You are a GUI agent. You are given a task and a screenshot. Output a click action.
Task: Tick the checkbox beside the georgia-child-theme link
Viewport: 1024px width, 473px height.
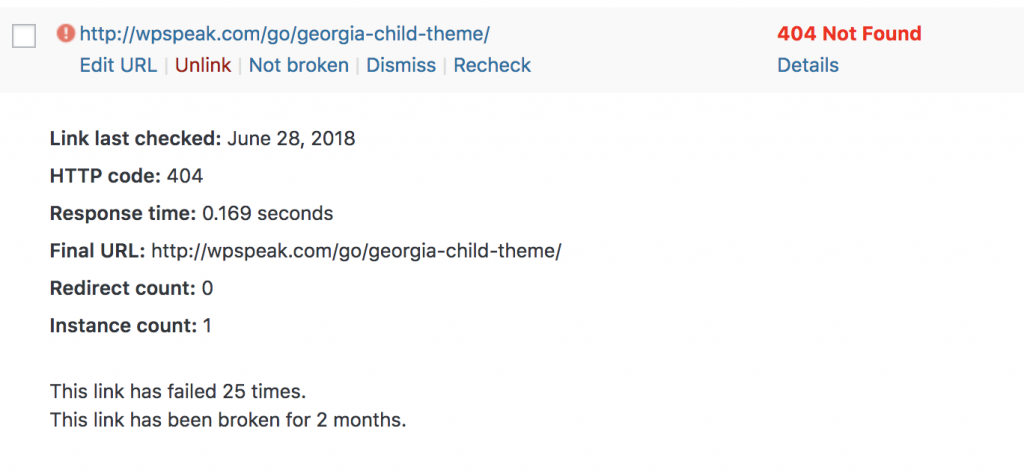pos(24,36)
